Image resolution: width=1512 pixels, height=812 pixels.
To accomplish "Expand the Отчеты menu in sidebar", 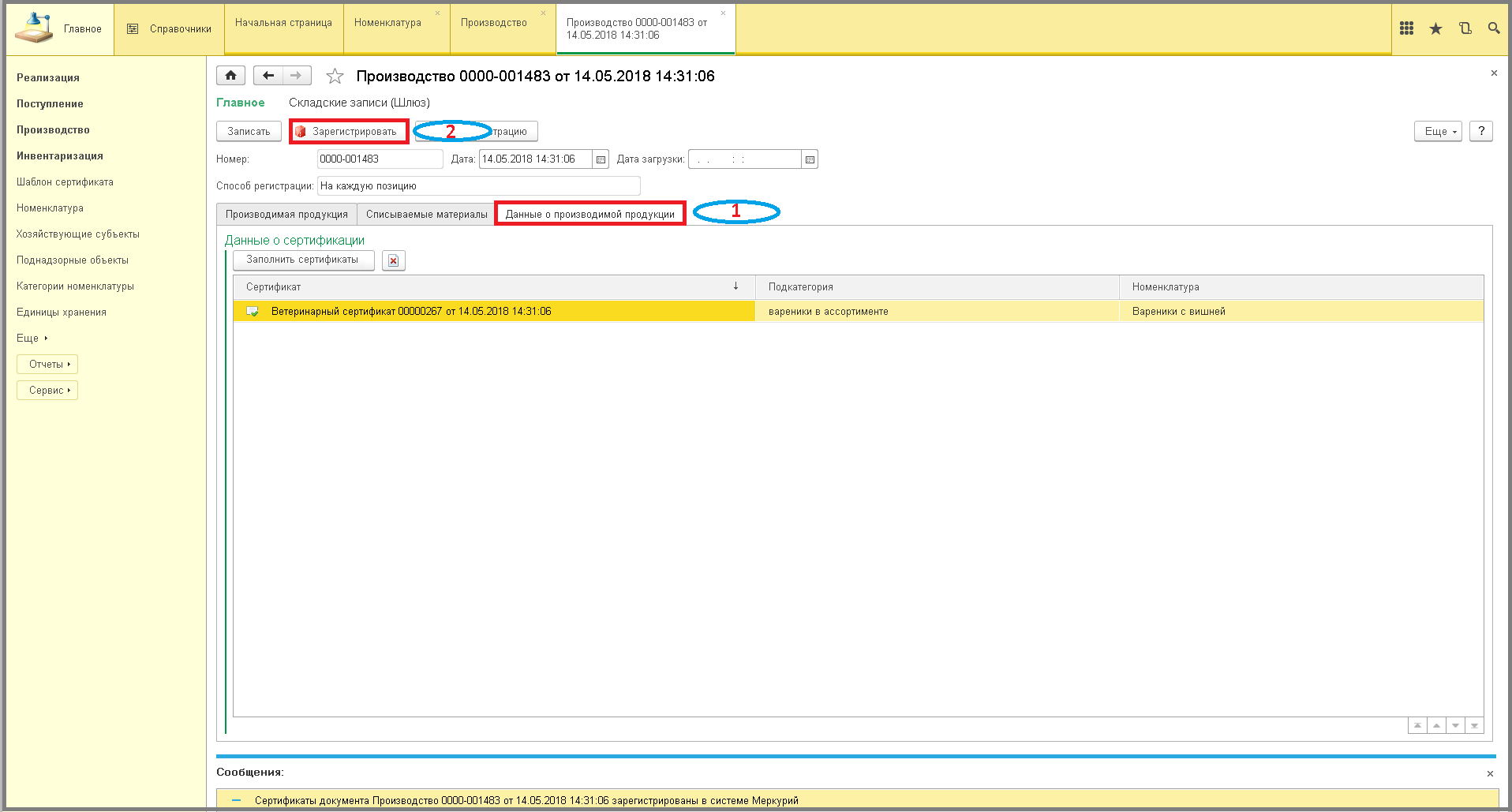I will point(47,364).
